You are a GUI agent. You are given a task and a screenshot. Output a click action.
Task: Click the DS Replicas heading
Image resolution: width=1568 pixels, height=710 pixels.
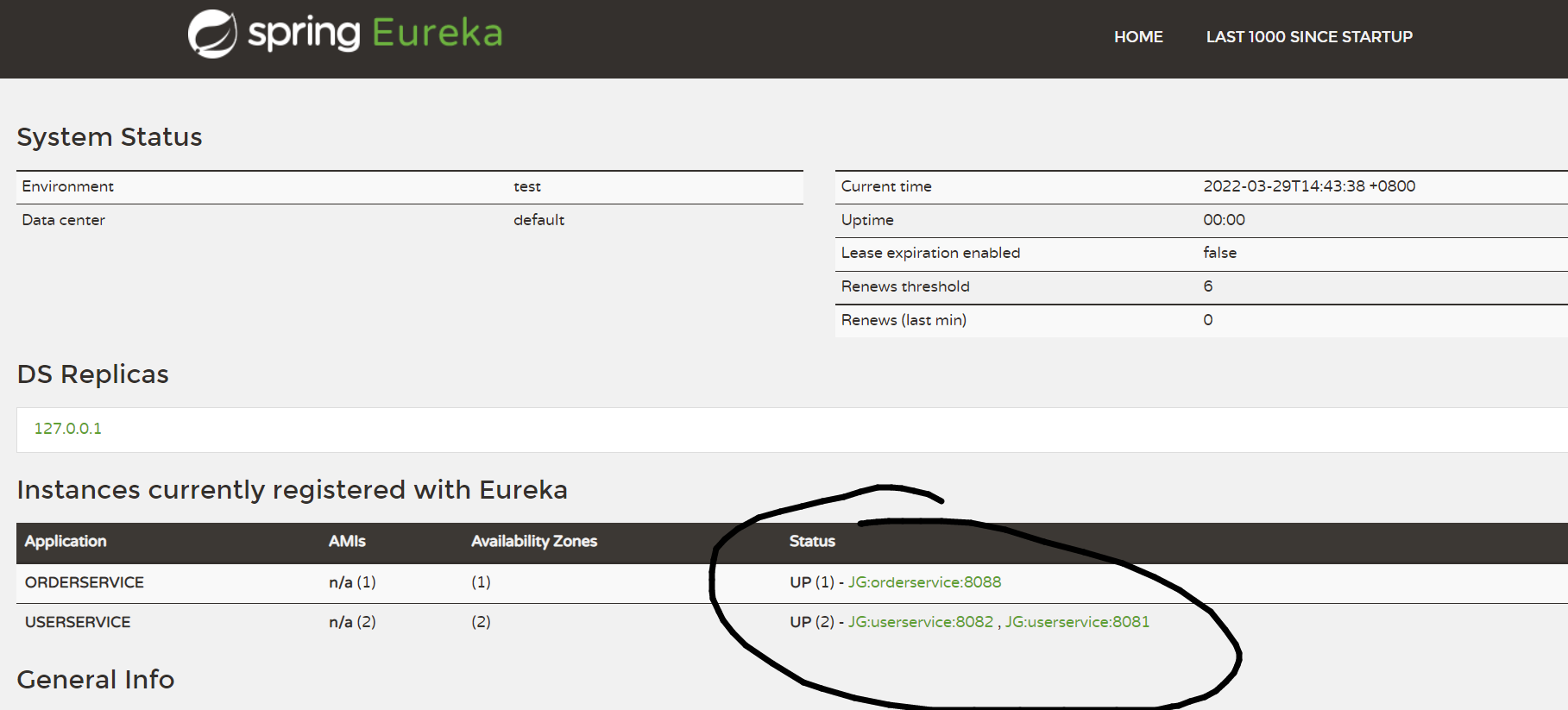[93, 374]
